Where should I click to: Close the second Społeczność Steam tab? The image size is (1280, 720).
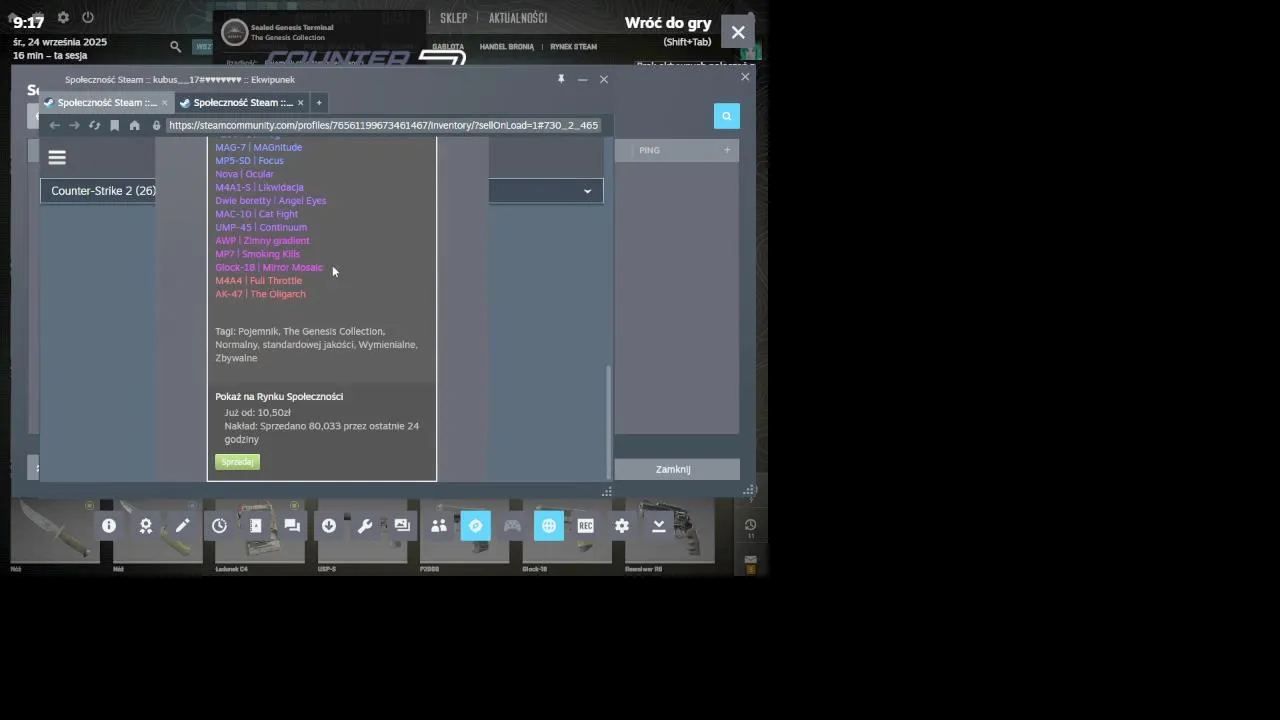300,102
